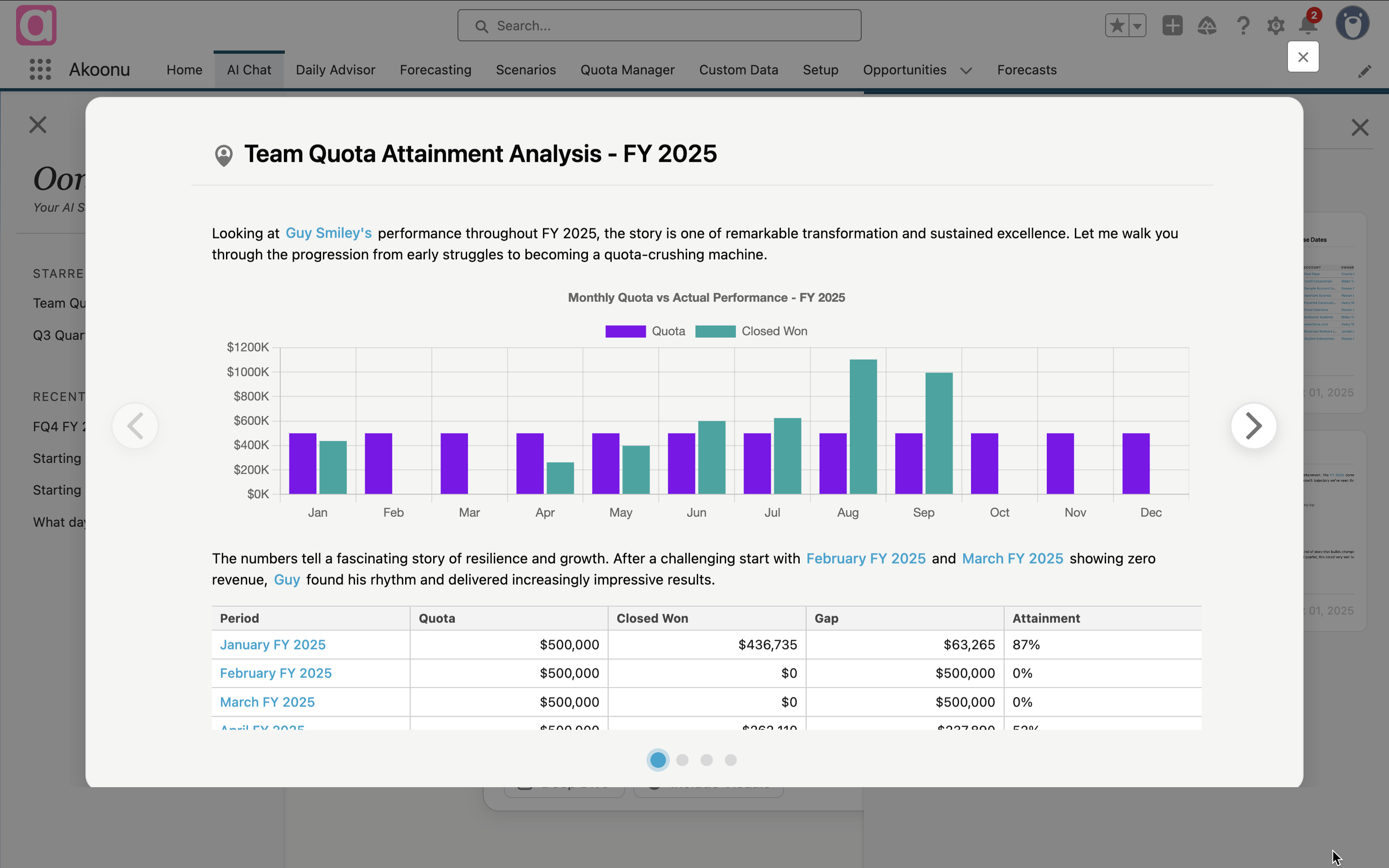Click the create new plus icon

(1172, 25)
